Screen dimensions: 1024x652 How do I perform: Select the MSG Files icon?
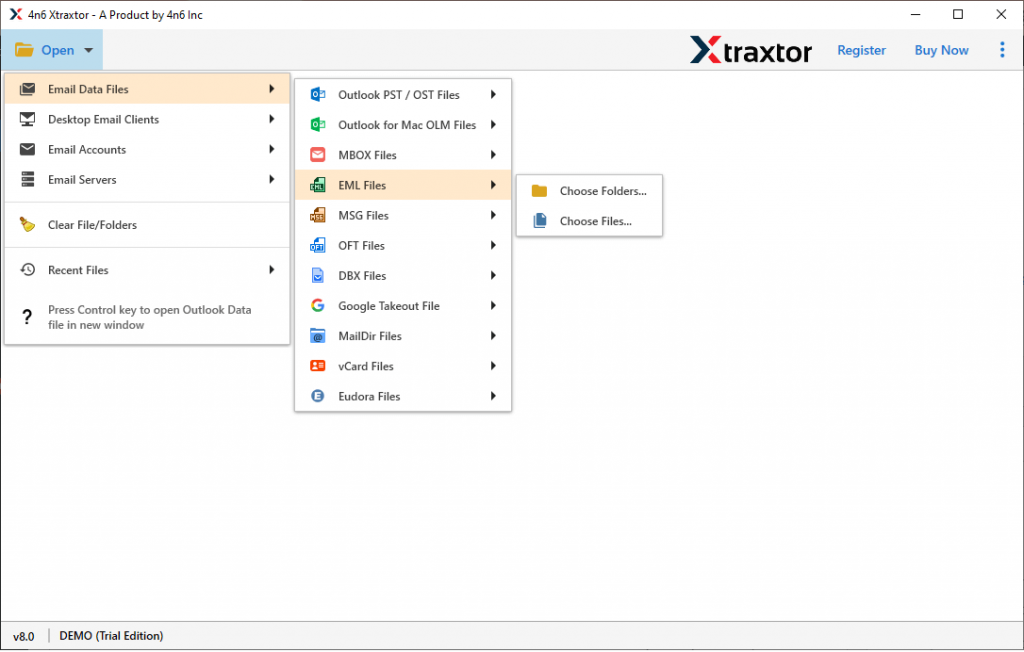click(318, 215)
